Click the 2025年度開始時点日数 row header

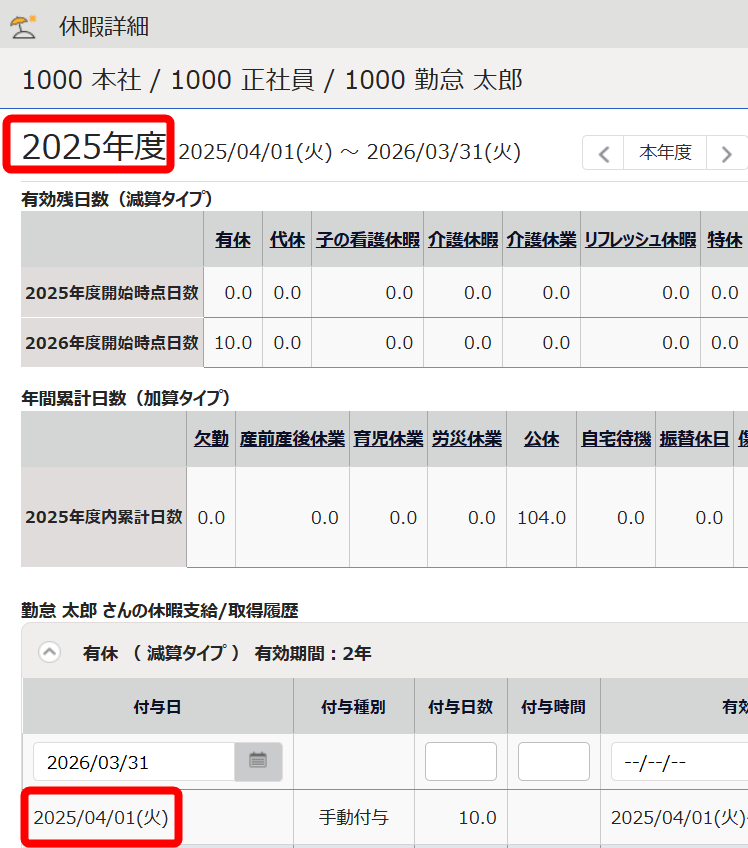112,293
